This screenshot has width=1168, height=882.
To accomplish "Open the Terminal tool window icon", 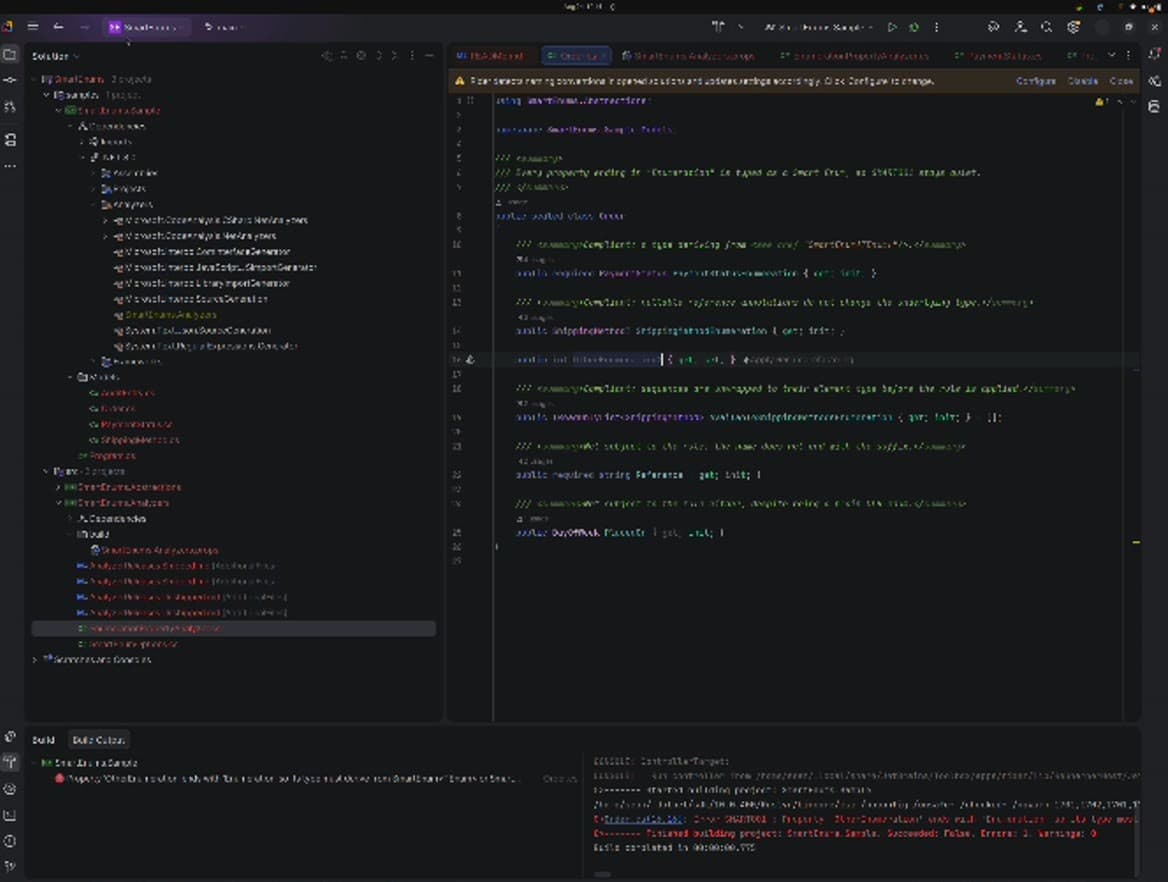I will (10, 816).
